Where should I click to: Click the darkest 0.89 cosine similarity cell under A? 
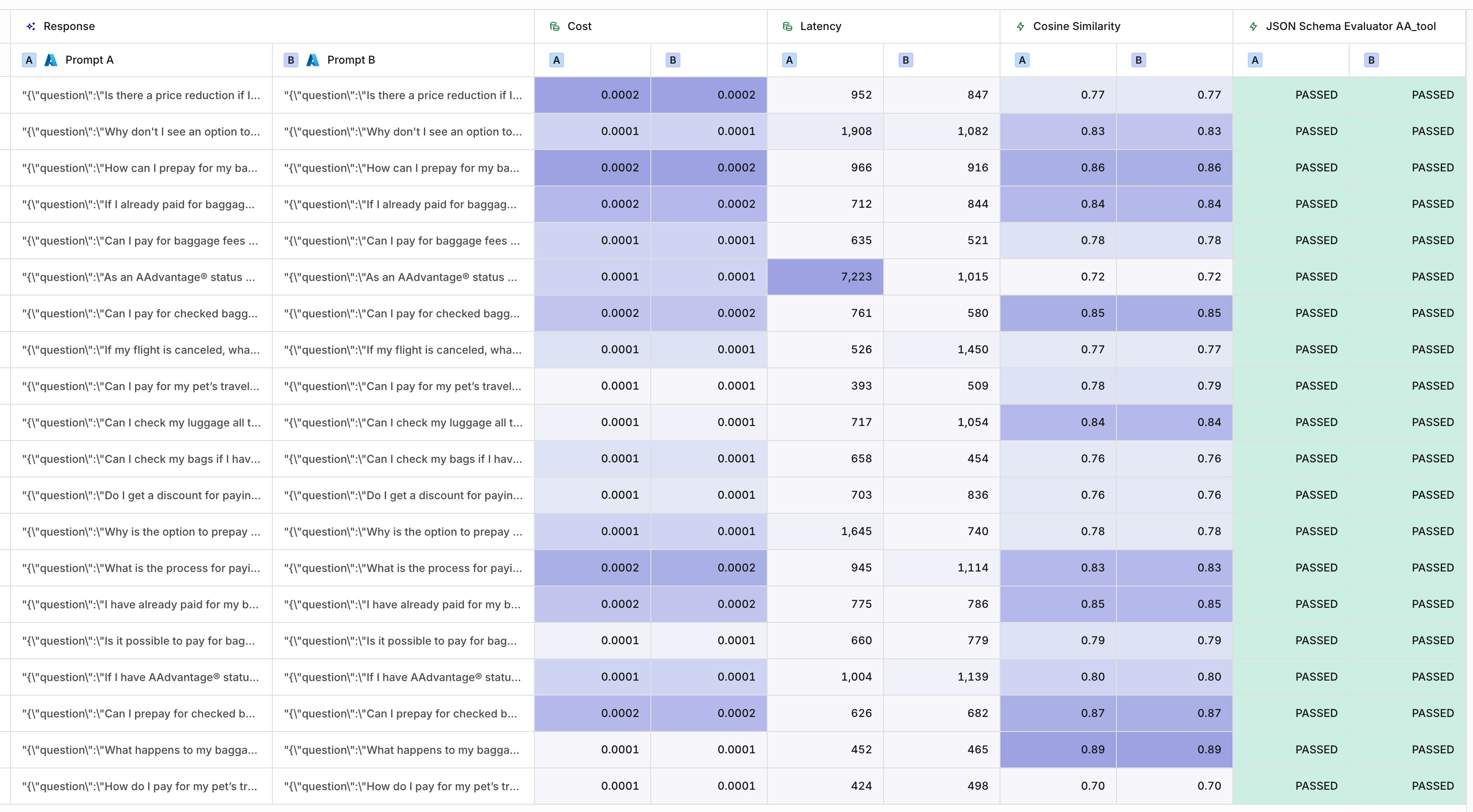click(x=1058, y=750)
